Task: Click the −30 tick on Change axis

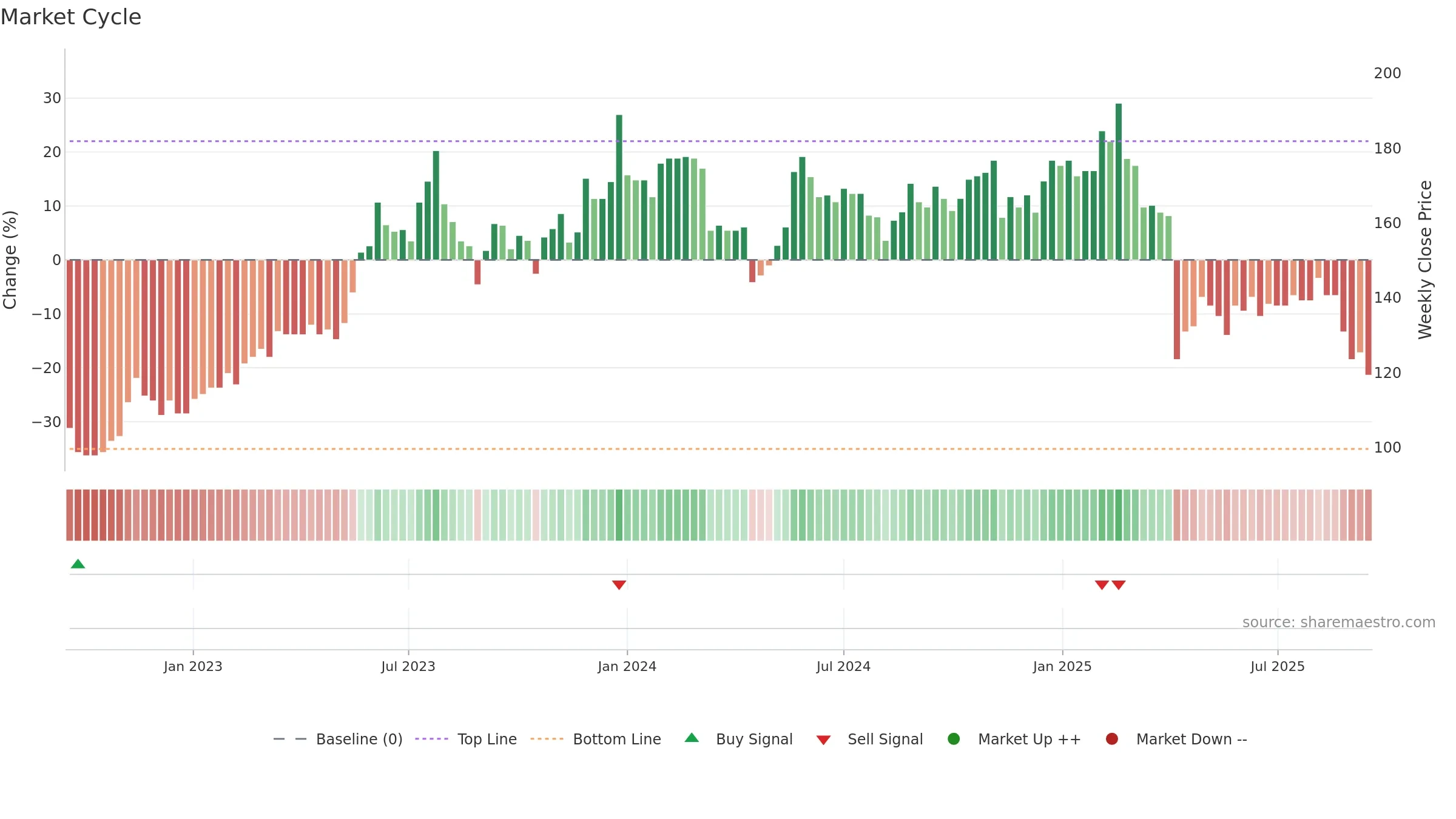Action: click(x=47, y=422)
